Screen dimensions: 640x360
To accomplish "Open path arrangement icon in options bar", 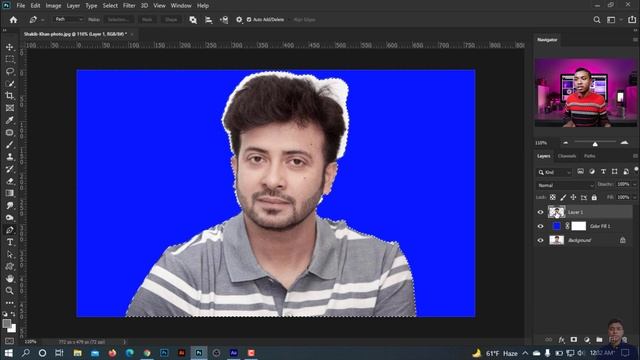I will 224,20.
